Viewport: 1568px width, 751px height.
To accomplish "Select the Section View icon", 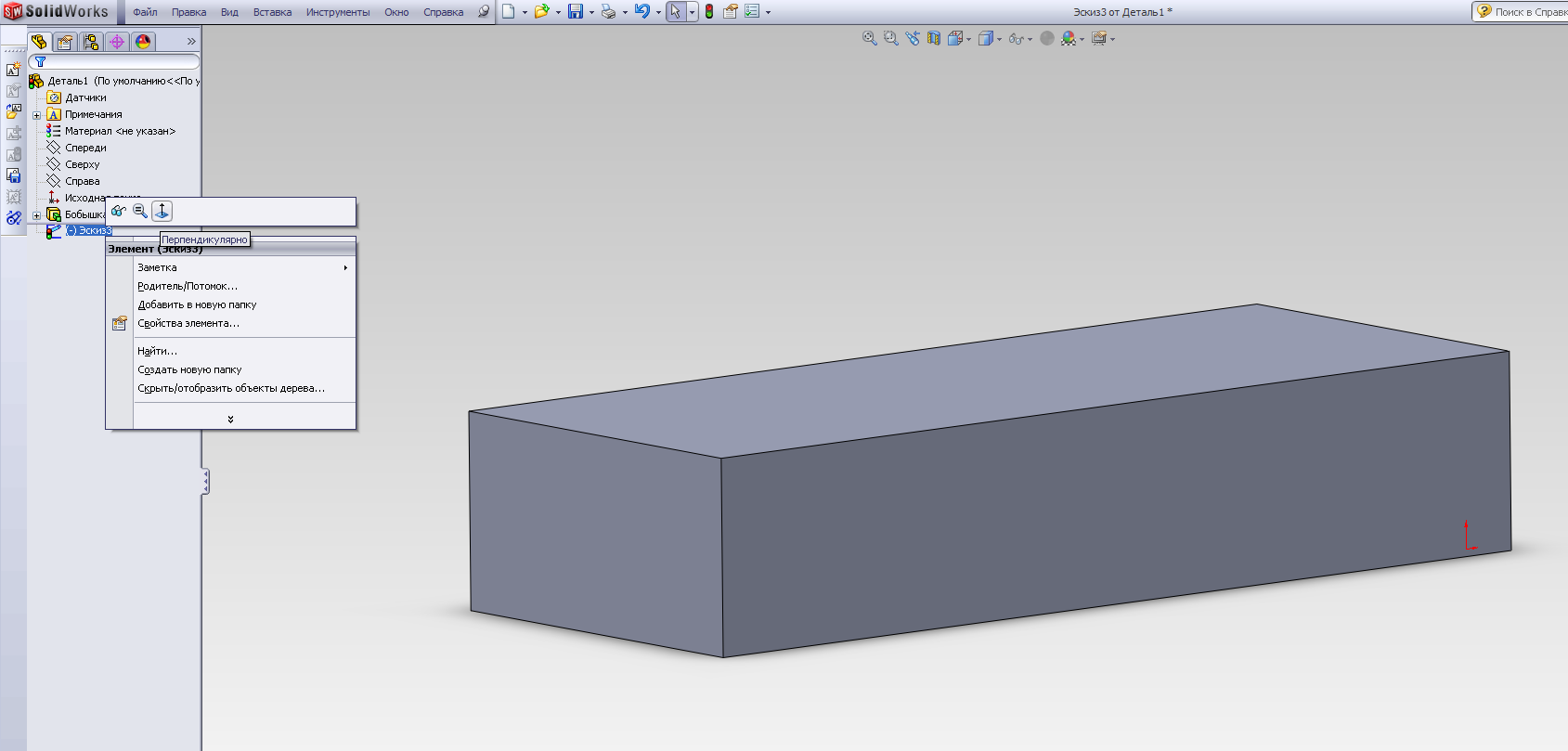I will [x=934, y=38].
